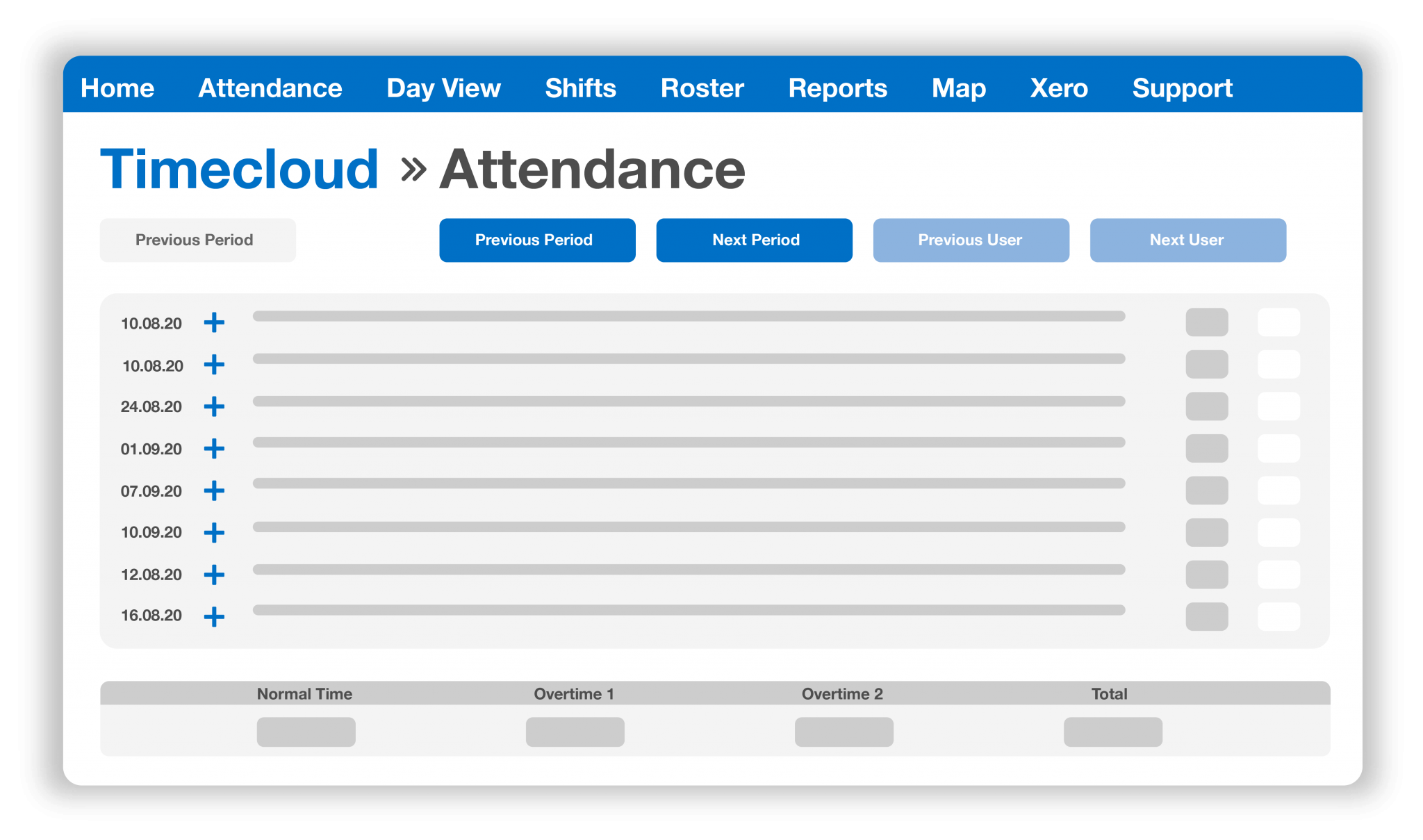
Task: Click the Normal Time value field in the summary
Action: coord(306,732)
